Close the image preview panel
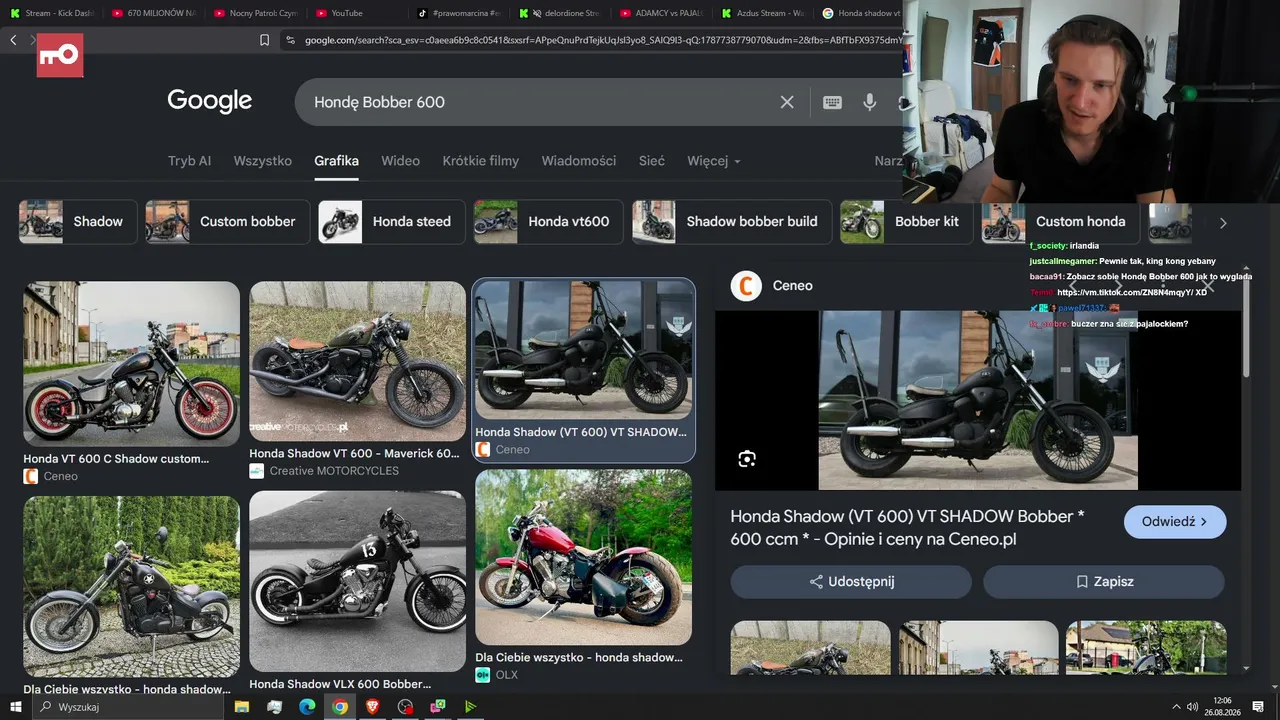Viewport: 1280px width, 720px height. click(1208, 287)
